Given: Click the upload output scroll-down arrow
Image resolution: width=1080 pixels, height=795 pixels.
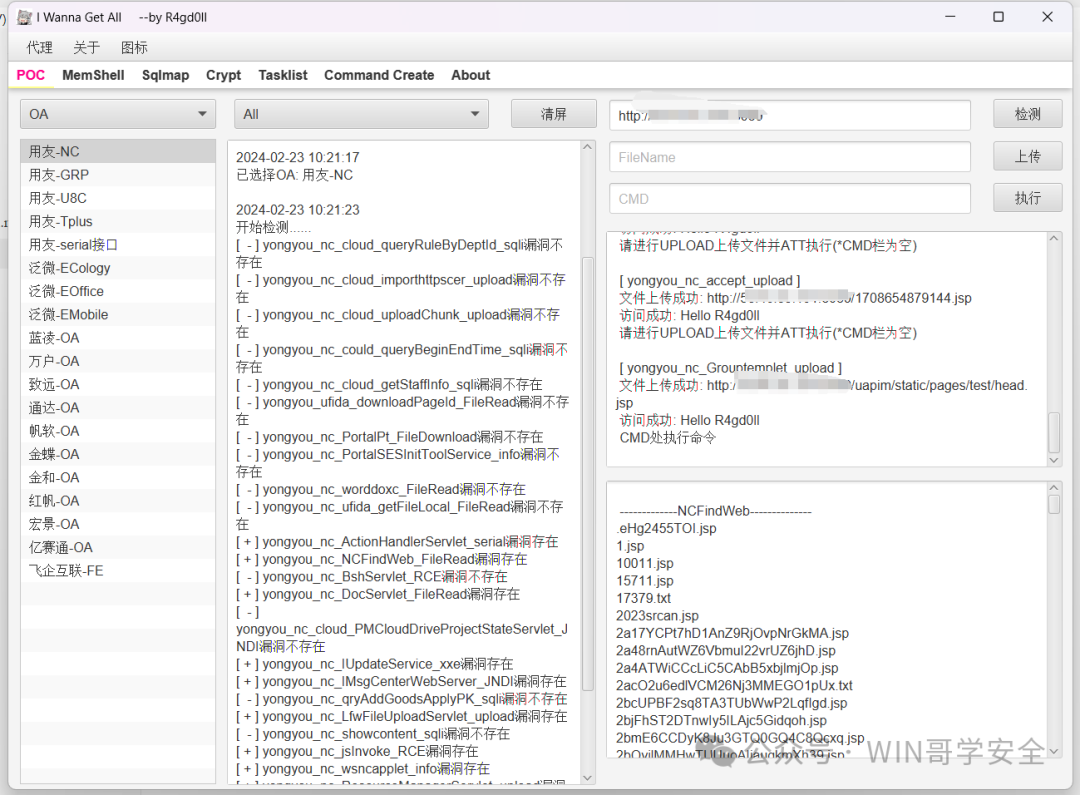Looking at the screenshot, I should pos(1054,460).
